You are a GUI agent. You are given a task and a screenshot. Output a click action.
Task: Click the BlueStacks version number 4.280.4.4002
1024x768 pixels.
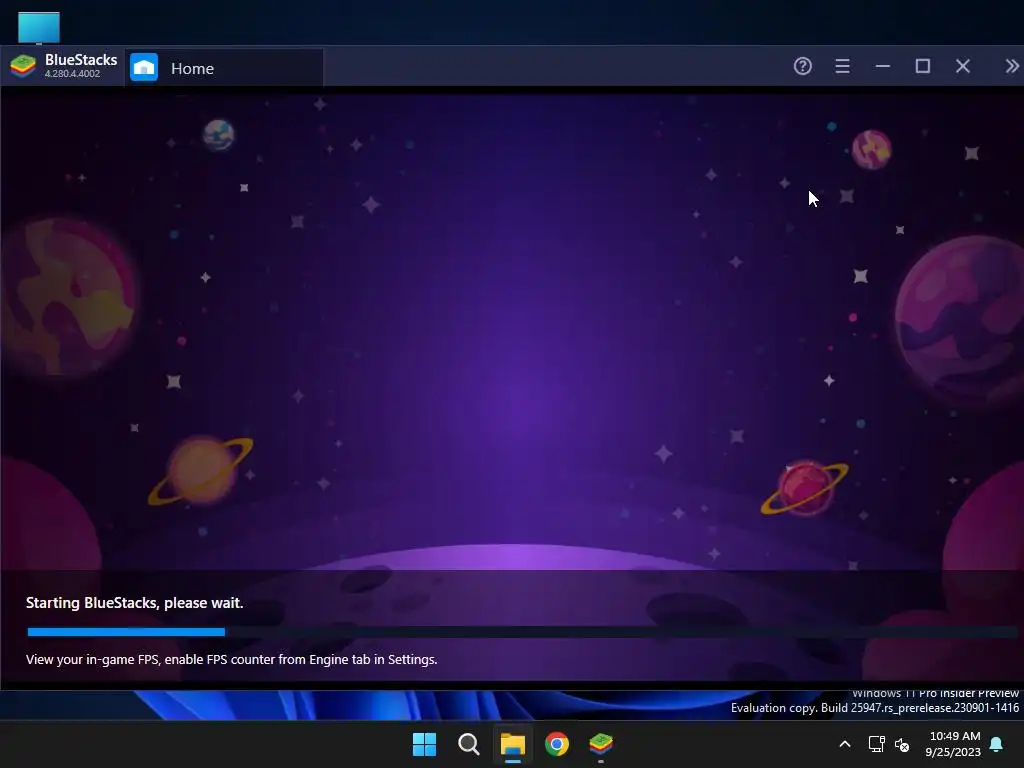72,74
